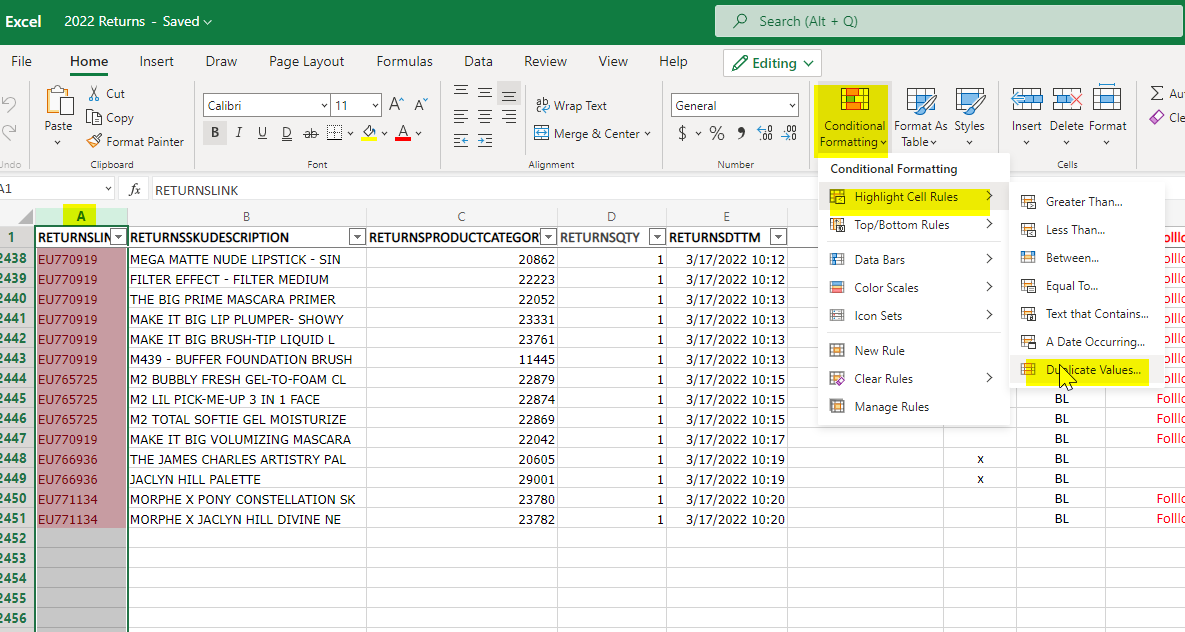
Task: Select column B header
Action: [x=246, y=216]
